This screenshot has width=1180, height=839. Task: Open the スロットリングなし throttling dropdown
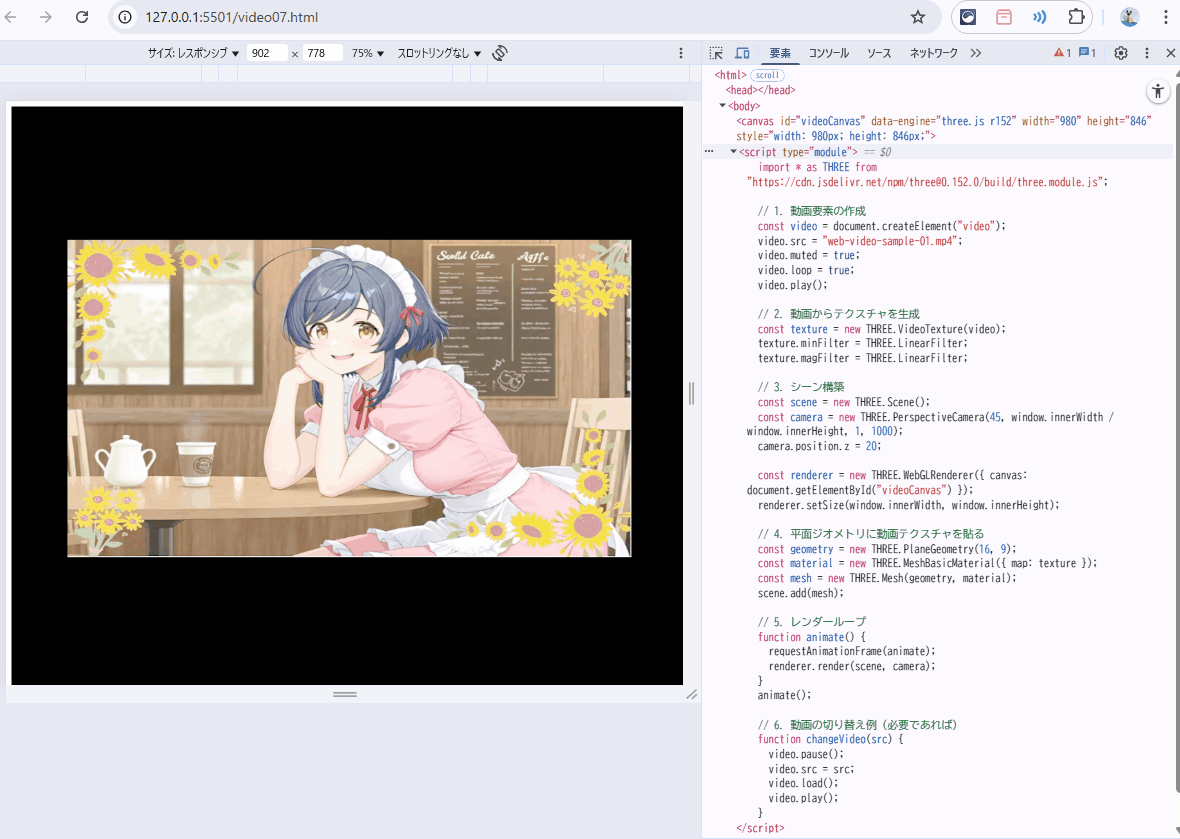(439, 53)
